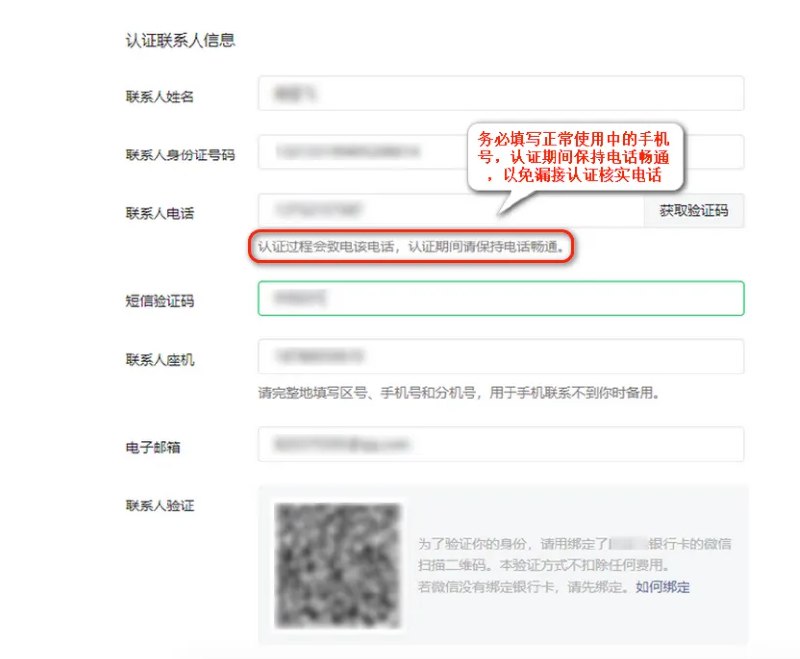This screenshot has height=659, width=800.
Task: Click the 联系人电话 phone number field
Action: [x=451, y=210]
